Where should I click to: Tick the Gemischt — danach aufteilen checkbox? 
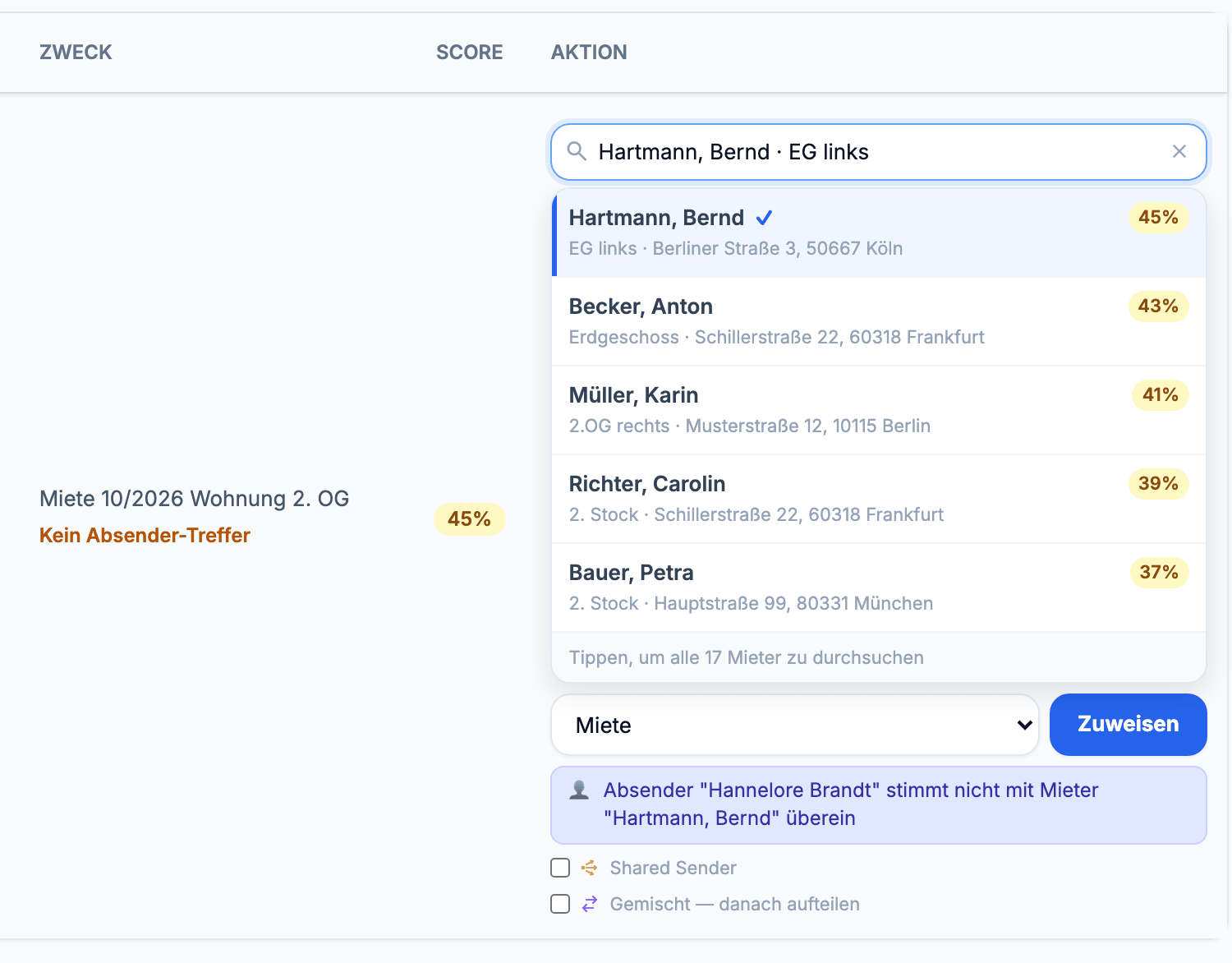(x=560, y=904)
